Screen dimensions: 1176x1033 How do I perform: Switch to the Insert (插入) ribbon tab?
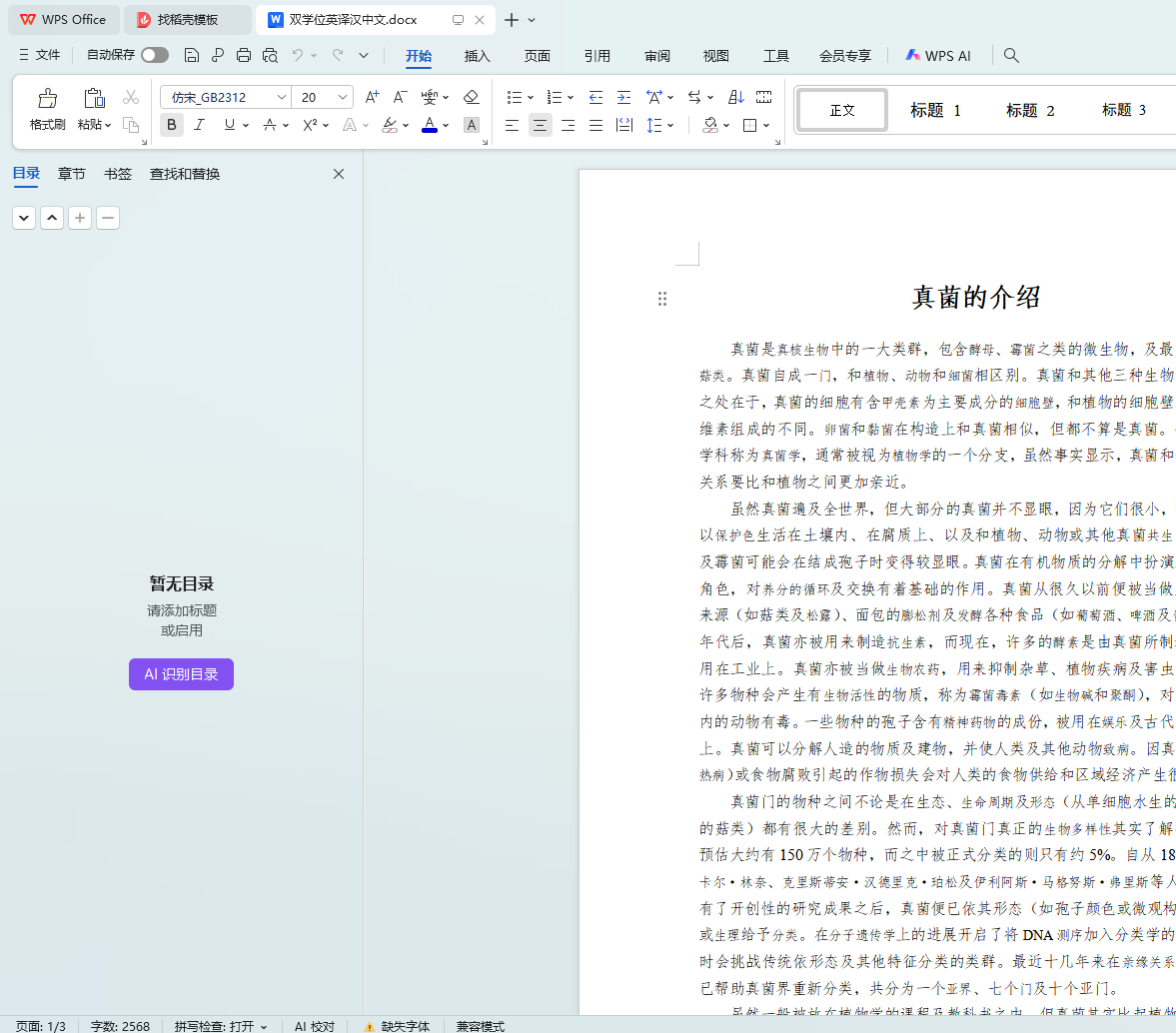coord(478,56)
